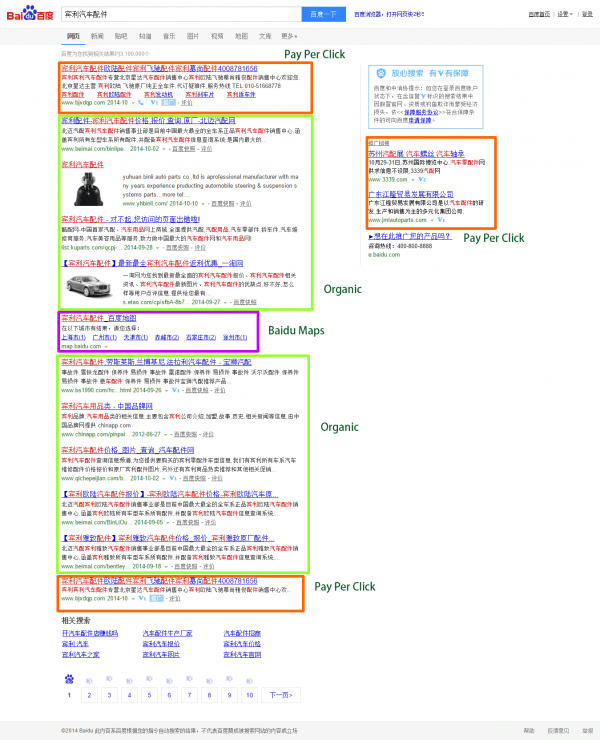Click the 百度一下 search button
Image resolution: width=600 pixels, height=740 pixels.
323,14
